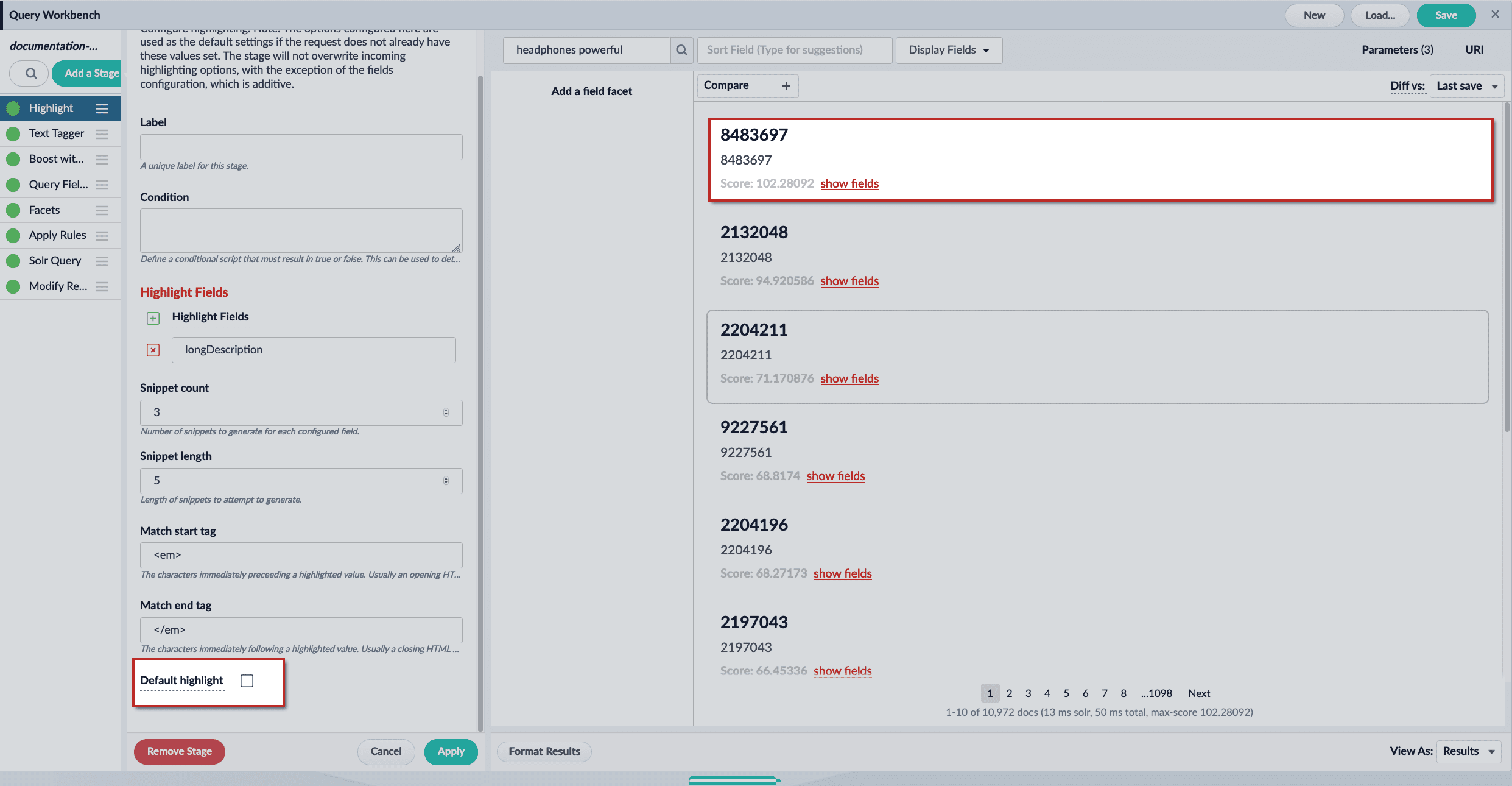Screen dimensions: 1512x786
Task: Click the hamburger icon on Highlight stage
Action: click(102, 108)
